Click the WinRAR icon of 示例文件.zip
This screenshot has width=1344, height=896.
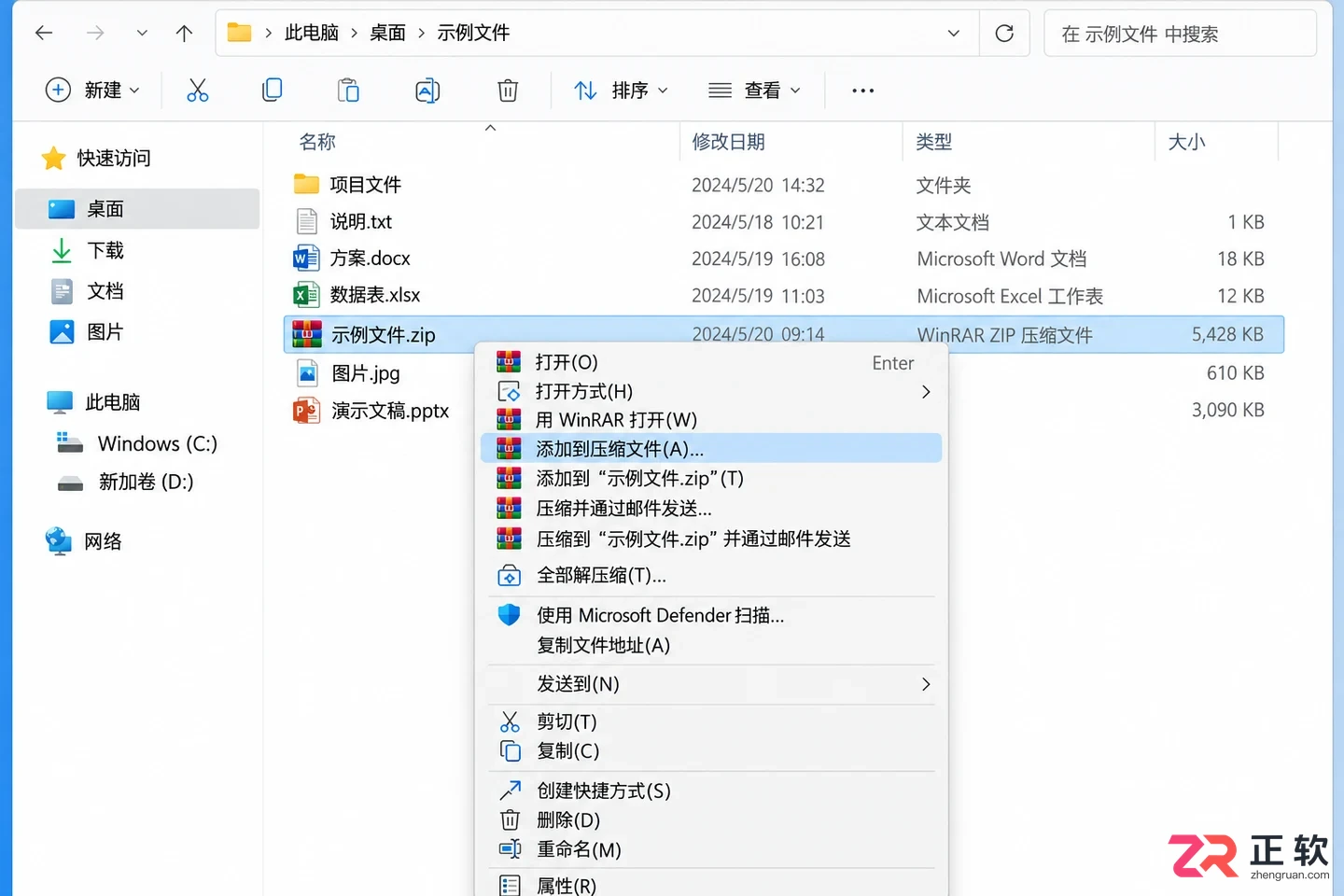(x=307, y=334)
